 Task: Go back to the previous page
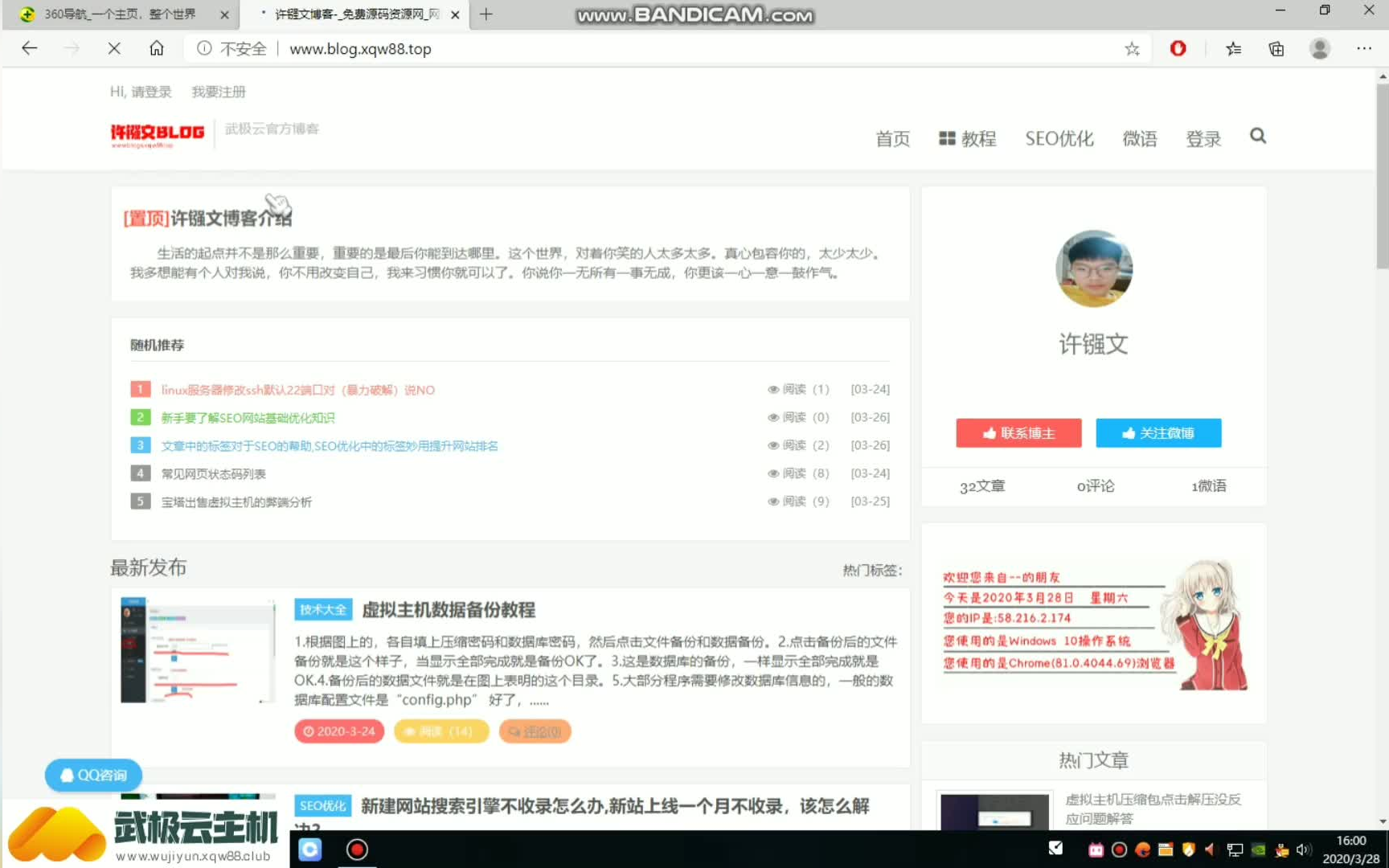29,48
